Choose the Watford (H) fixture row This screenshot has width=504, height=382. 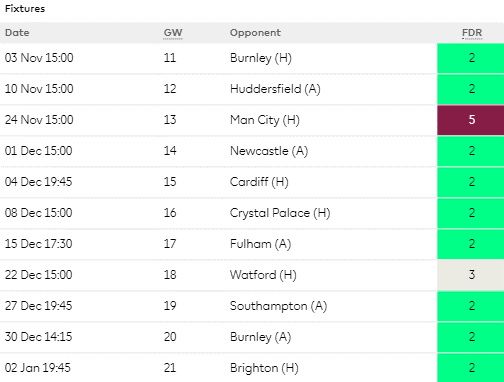tap(252, 275)
